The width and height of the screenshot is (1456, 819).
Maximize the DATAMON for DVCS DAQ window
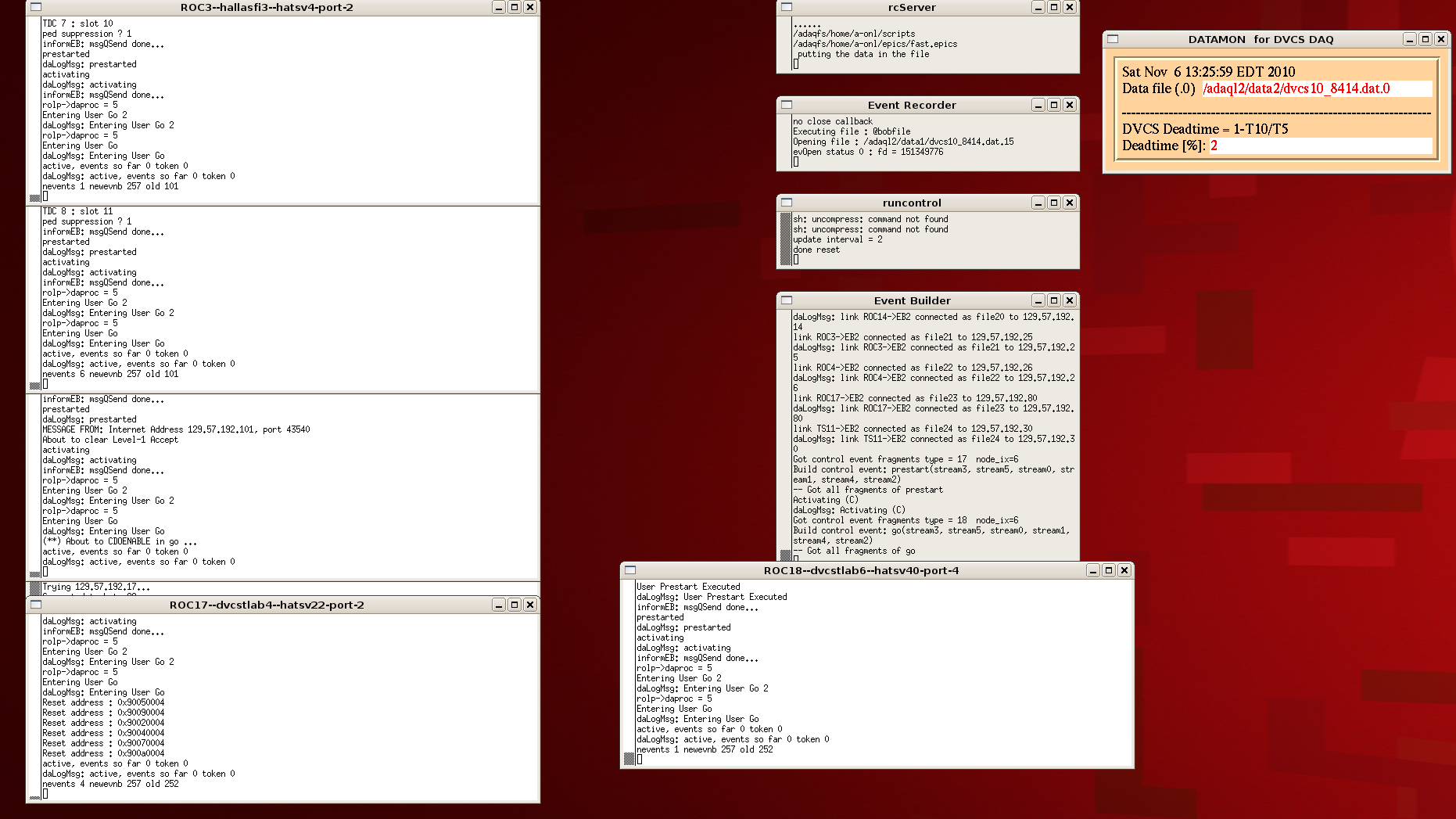click(1426, 39)
